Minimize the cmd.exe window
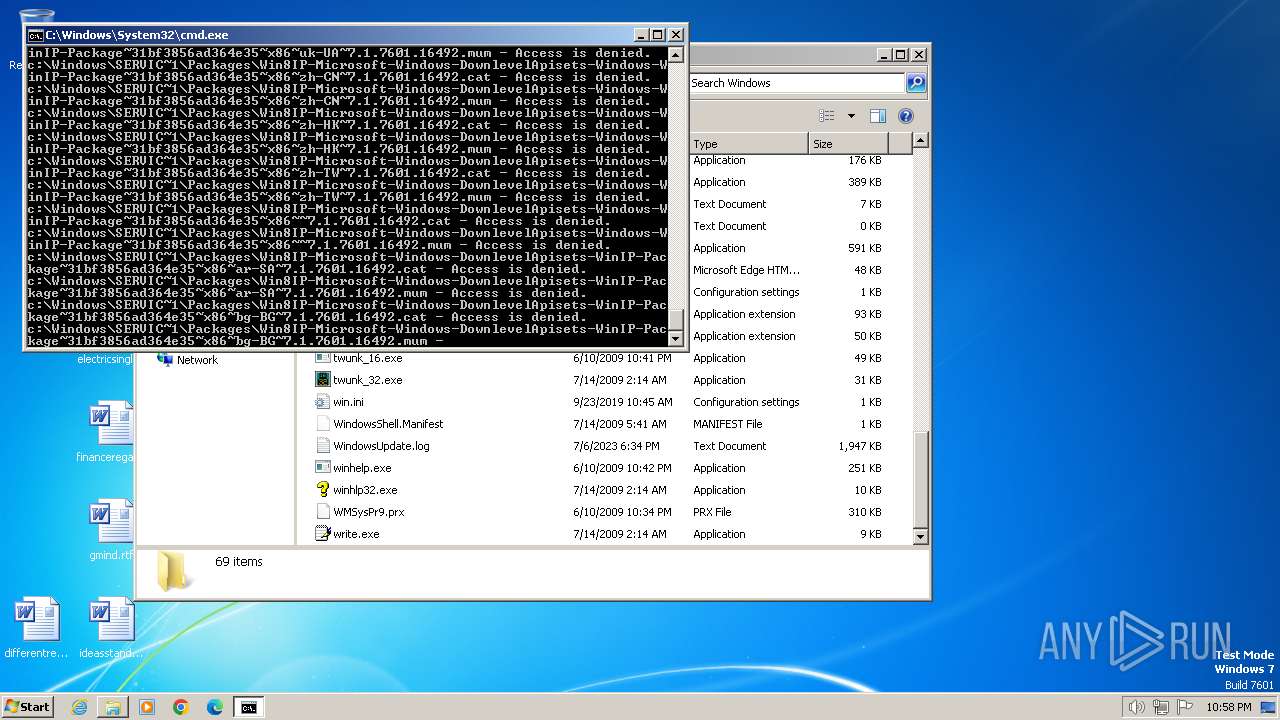The width and height of the screenshot is (1280, 720). (642, 35)
